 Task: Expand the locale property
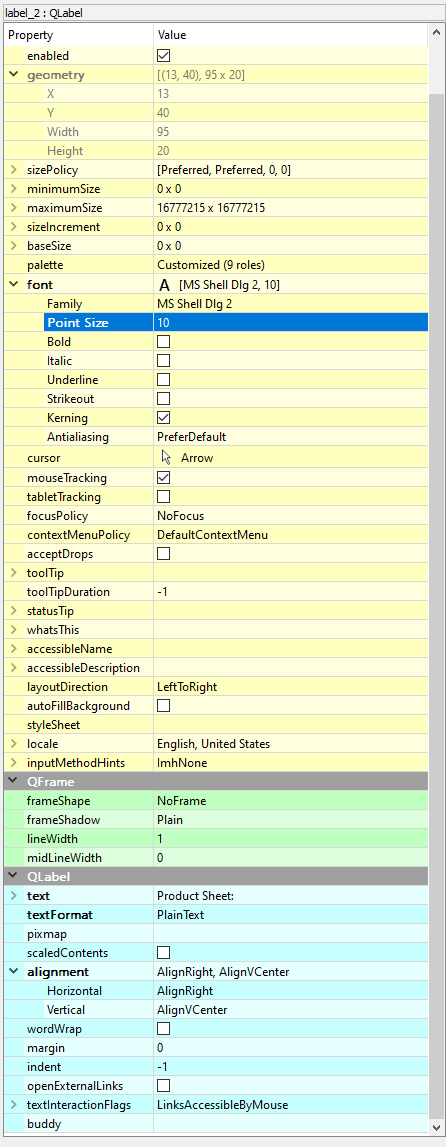(x=14, y=744)
